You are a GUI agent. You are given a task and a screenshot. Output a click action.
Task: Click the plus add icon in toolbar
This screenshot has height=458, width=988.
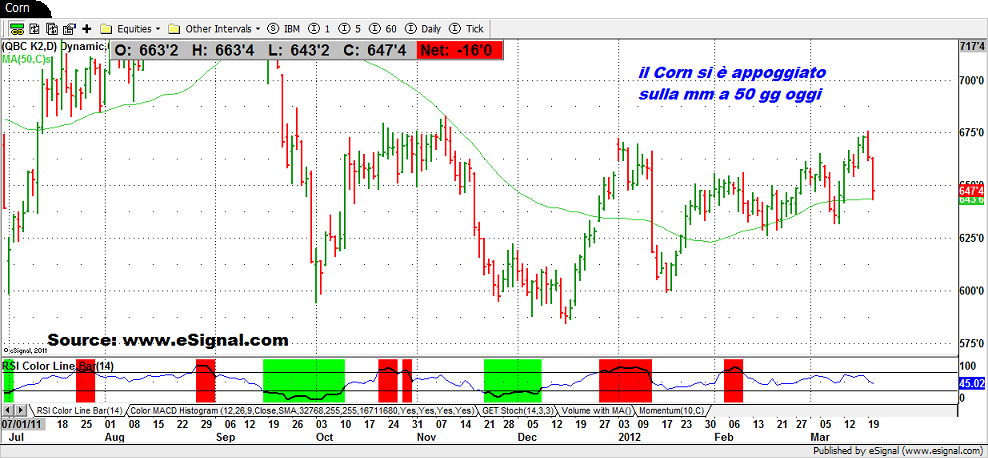coord(87,29)
